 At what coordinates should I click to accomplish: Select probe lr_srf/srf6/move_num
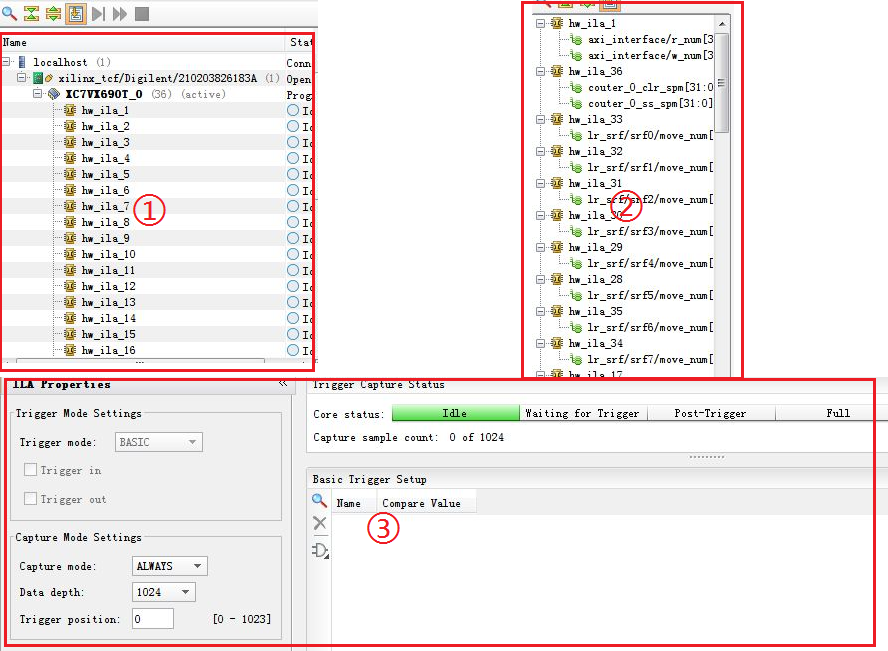click(x=650, y=327)
